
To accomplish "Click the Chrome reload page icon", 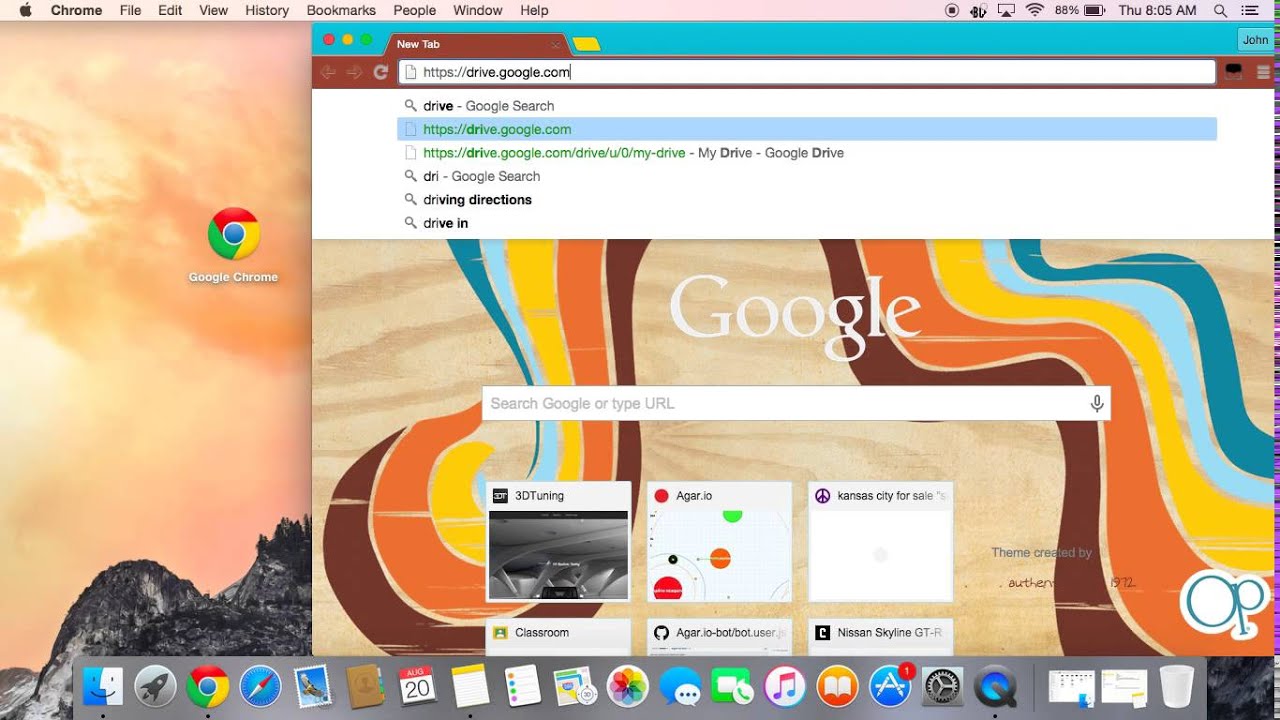I will (380, 72).
